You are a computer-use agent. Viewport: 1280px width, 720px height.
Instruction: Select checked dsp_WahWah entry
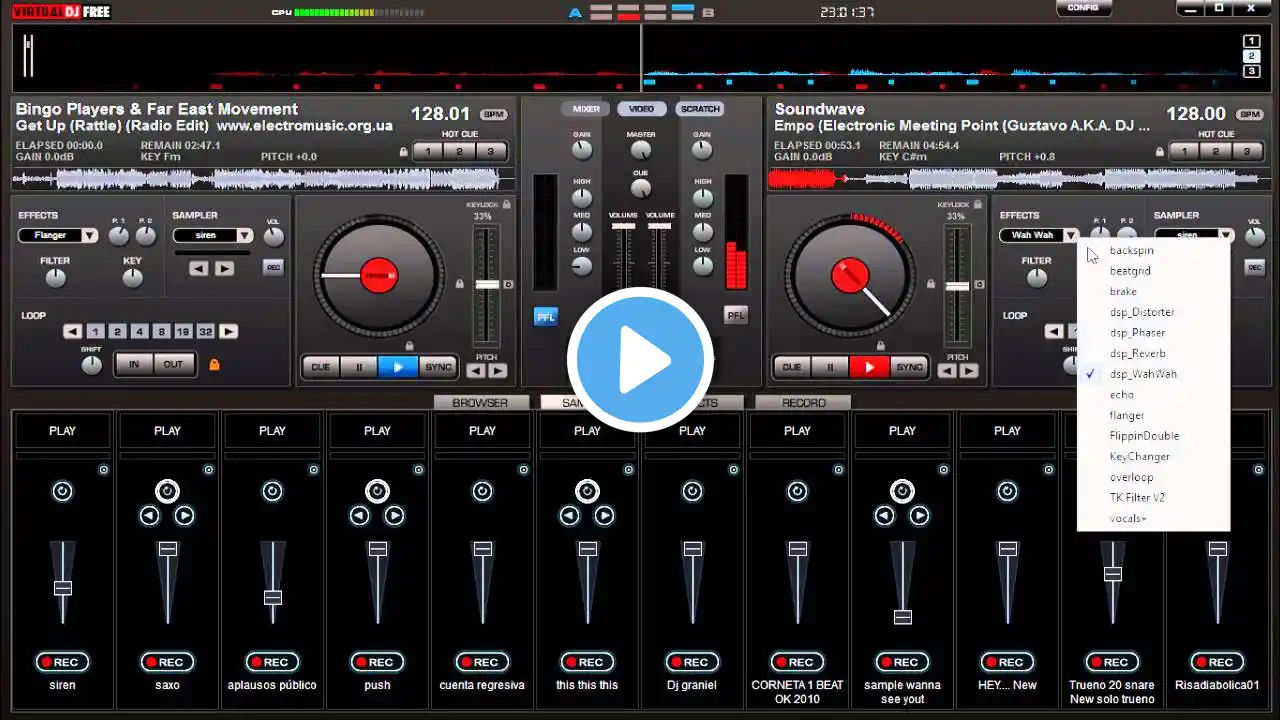click(1143, 374)
